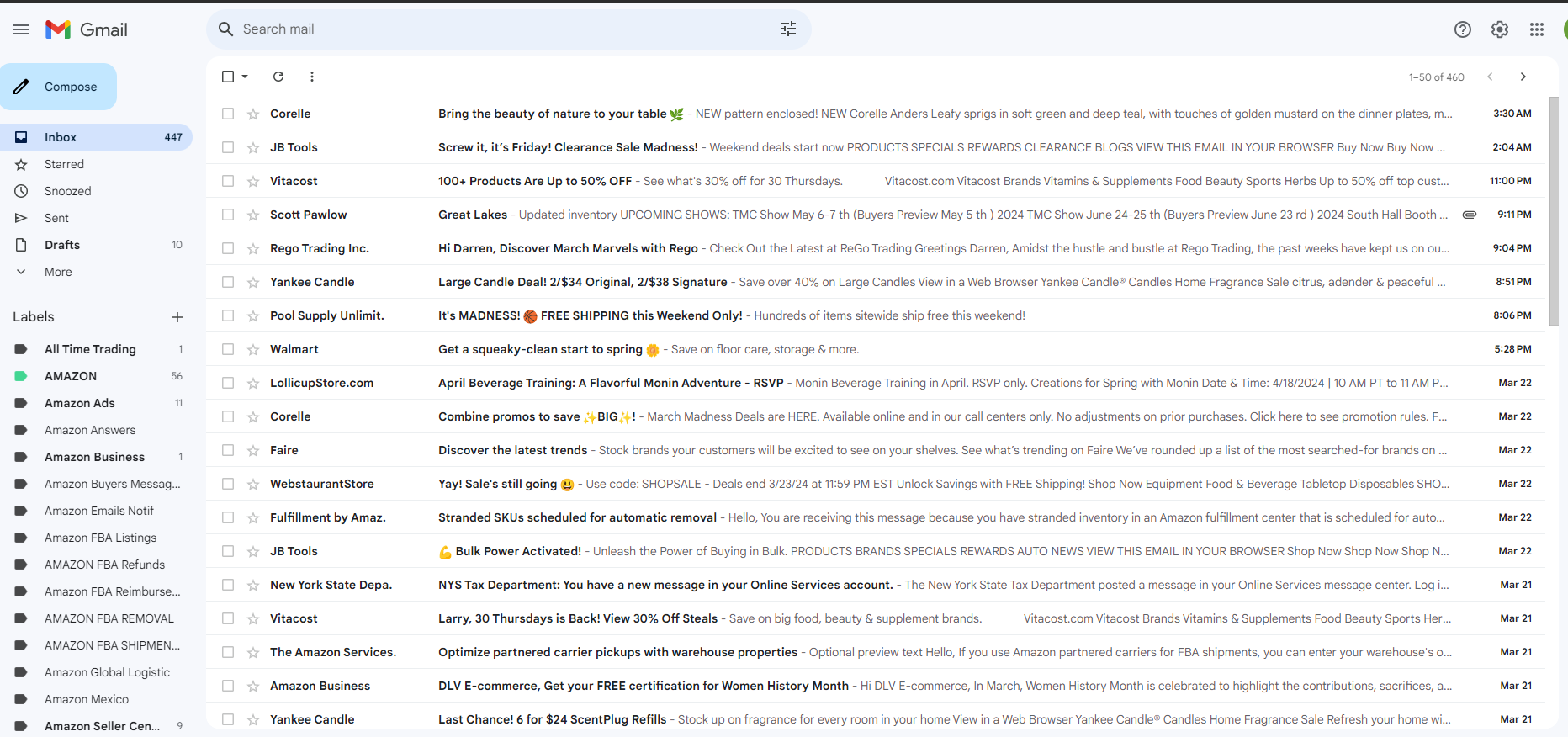The height and width of the screenshot is (737, 1568).
Task: Select the Corelle 3:30 AM email checkbox
Action: pos(228,114)
